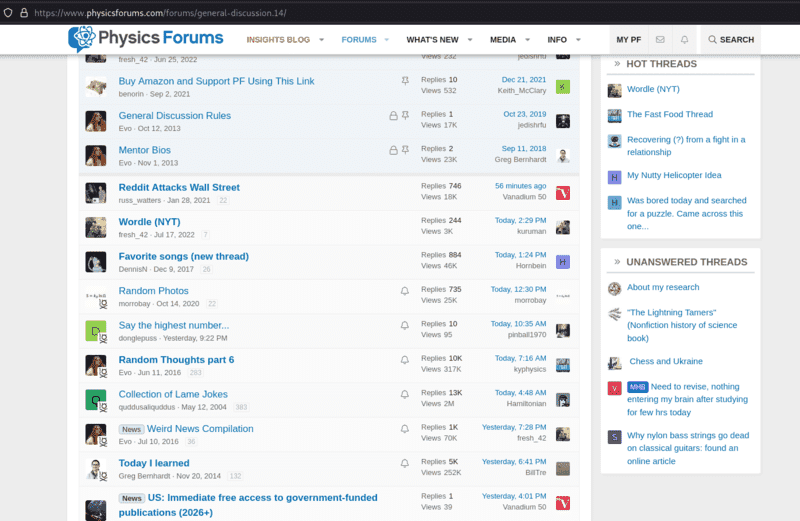Open The Fast Food Thread in Hot Threads
Viewport: 800px width, 521px height.
(x=669, y=115)
